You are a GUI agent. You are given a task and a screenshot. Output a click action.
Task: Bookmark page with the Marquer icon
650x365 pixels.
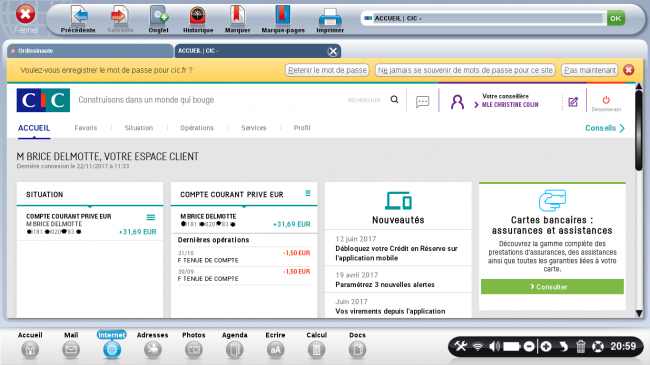click(x=238, y=16)
